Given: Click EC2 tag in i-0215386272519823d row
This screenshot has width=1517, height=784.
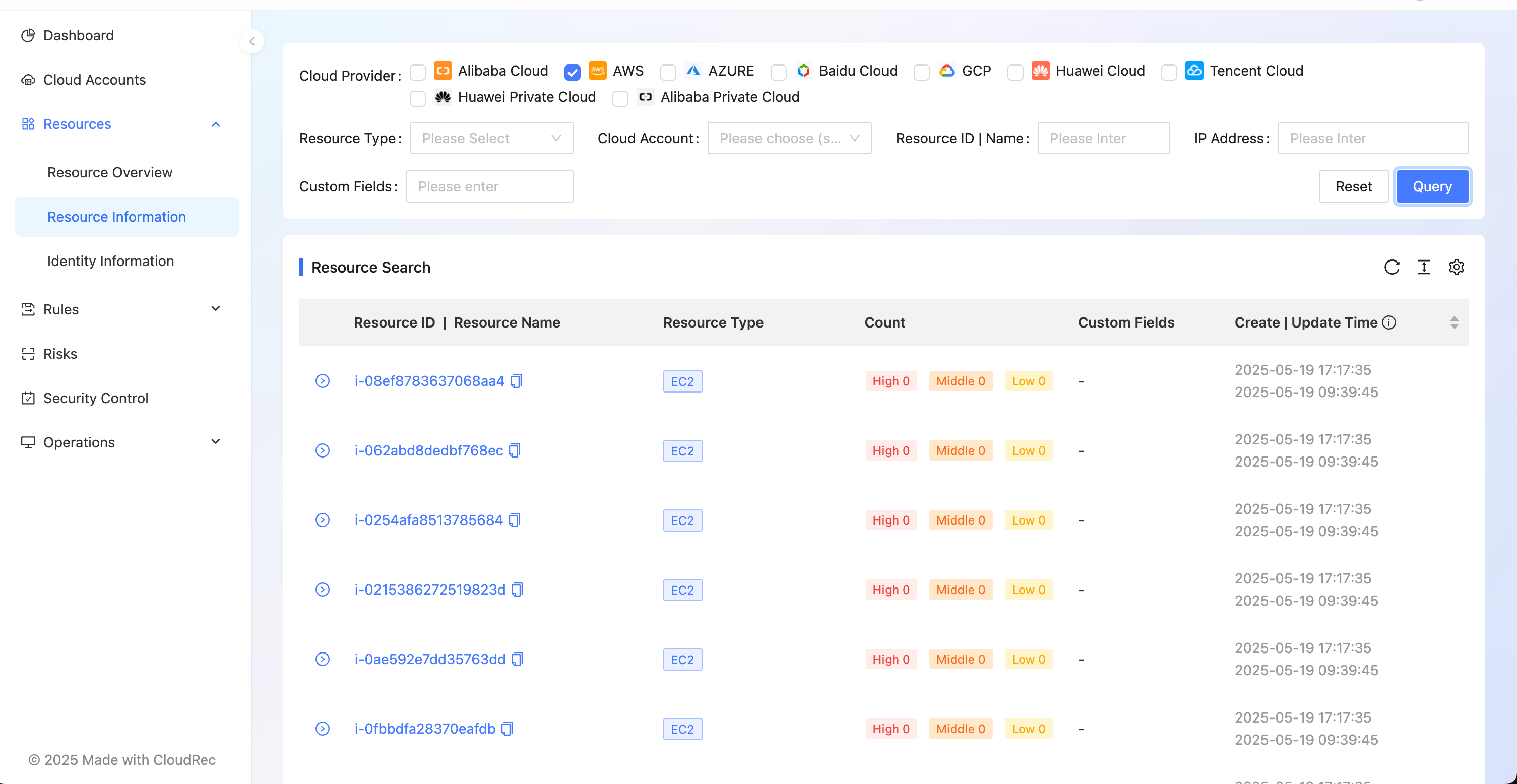Looking at the screenshot, I should 682,590.
